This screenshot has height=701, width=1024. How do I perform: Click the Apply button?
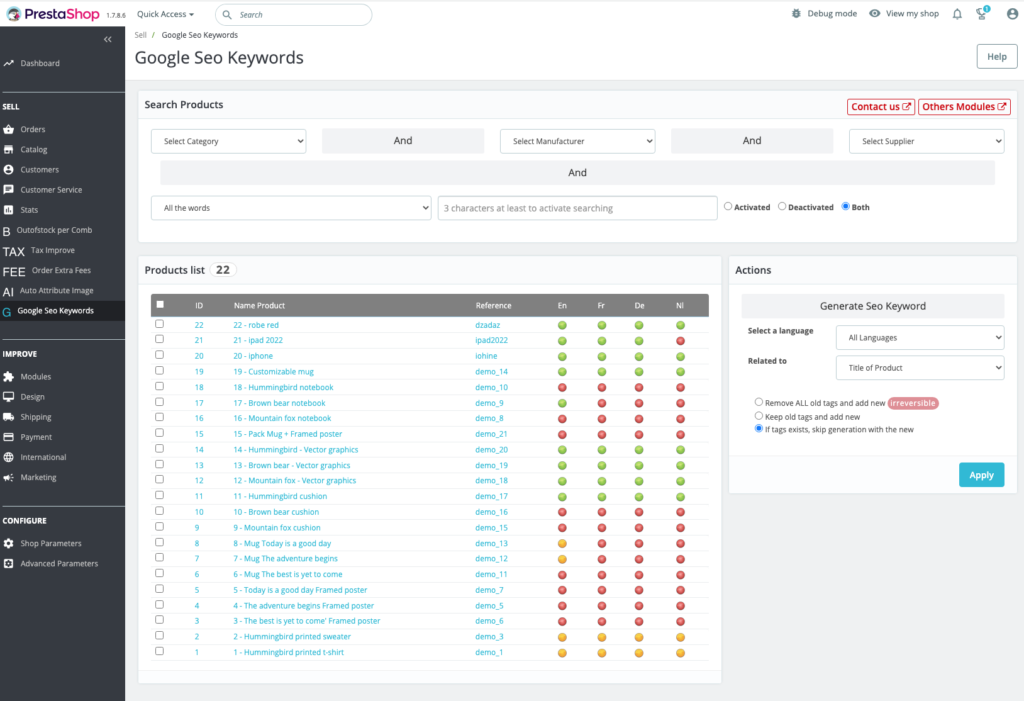click(x=982, y=475)
